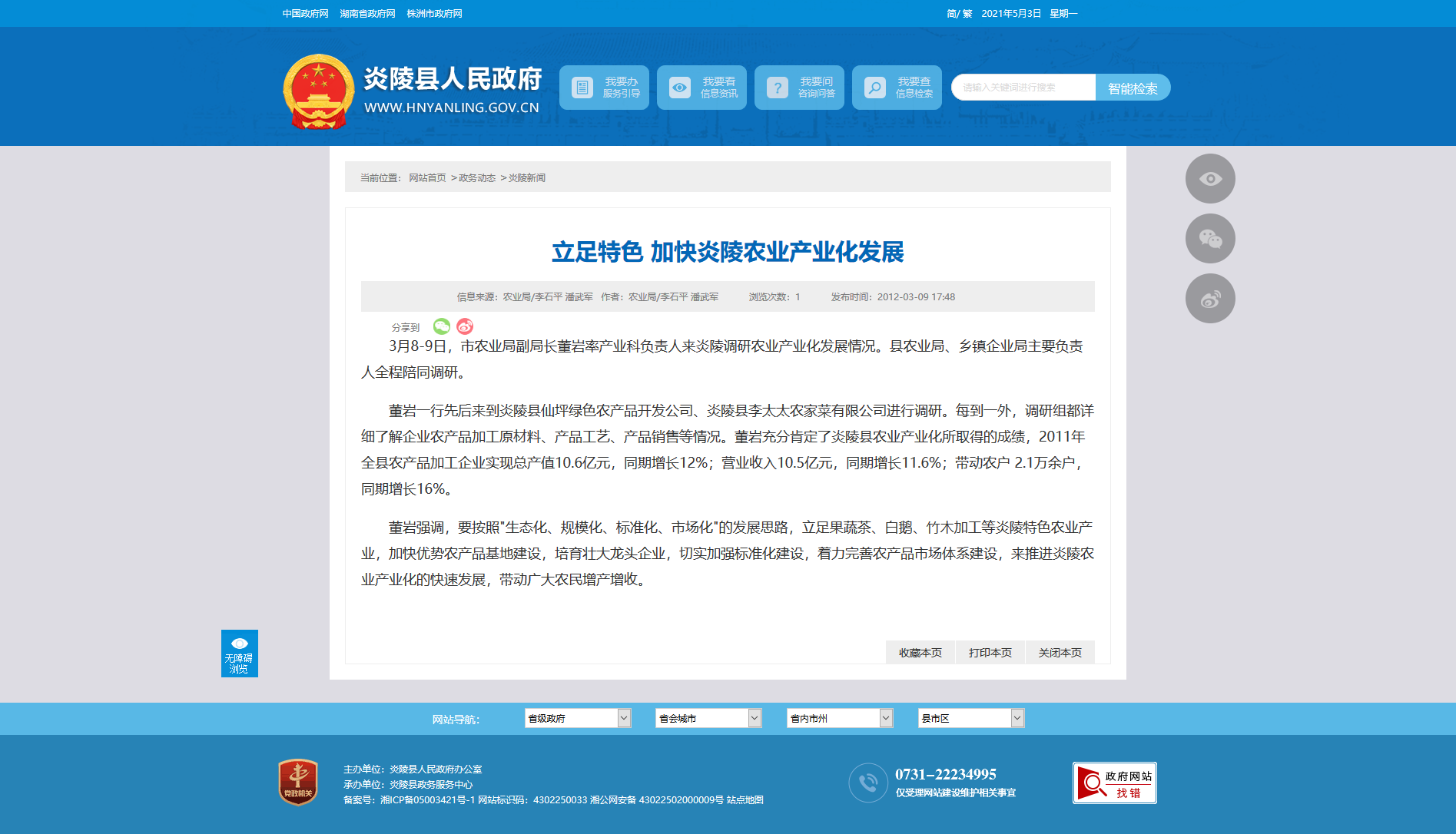Share article to WeChat via green icon
The width and height of the screenshot is (1456, 834).
442,326
